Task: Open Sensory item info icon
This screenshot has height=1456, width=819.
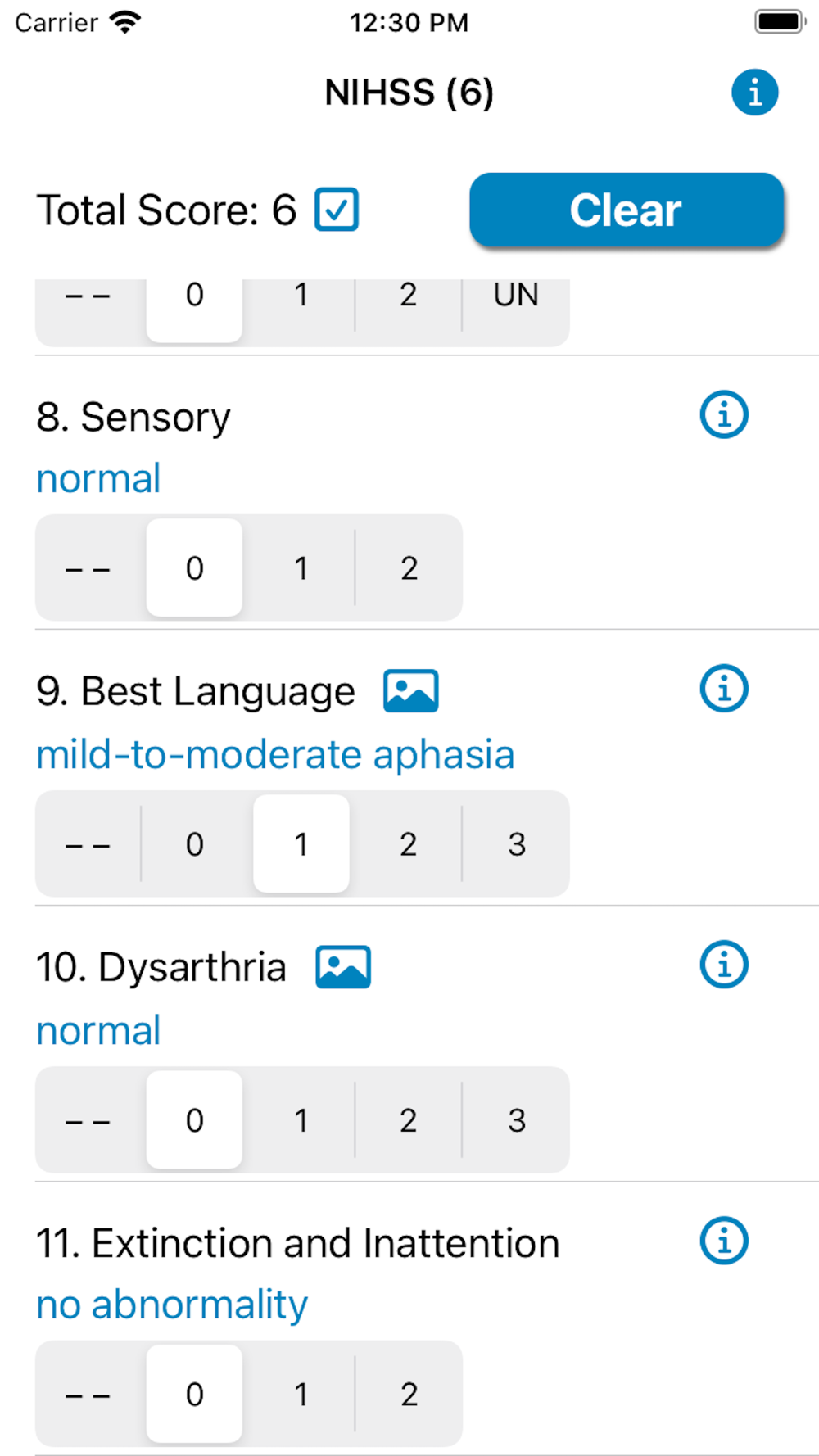Action: click(x=724, y=415)
